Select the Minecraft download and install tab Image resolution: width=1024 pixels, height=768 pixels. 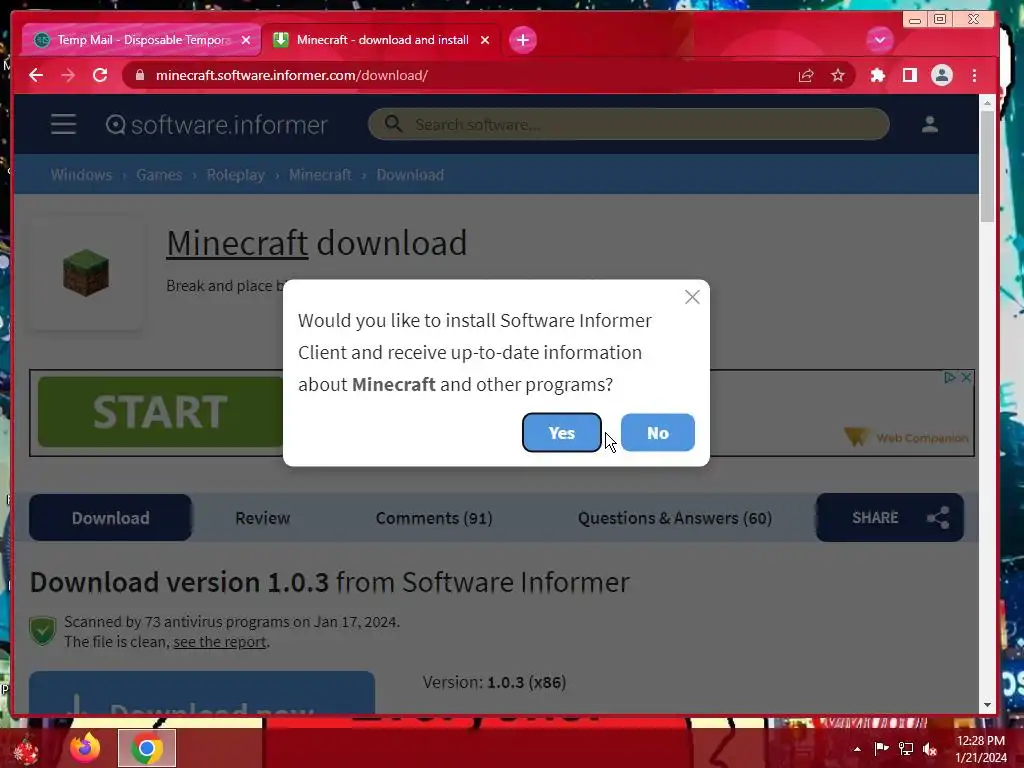click(381, 40)
